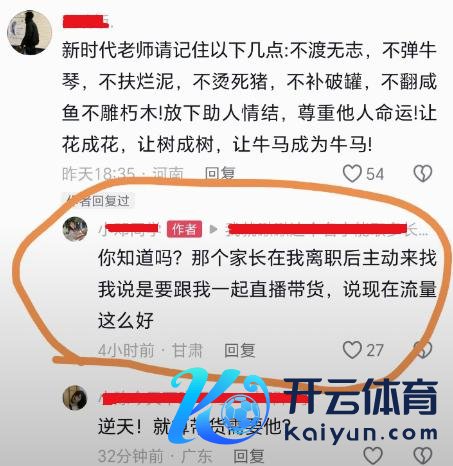
Task: Click the 作者回复过 tag
Action: point(98,201)
